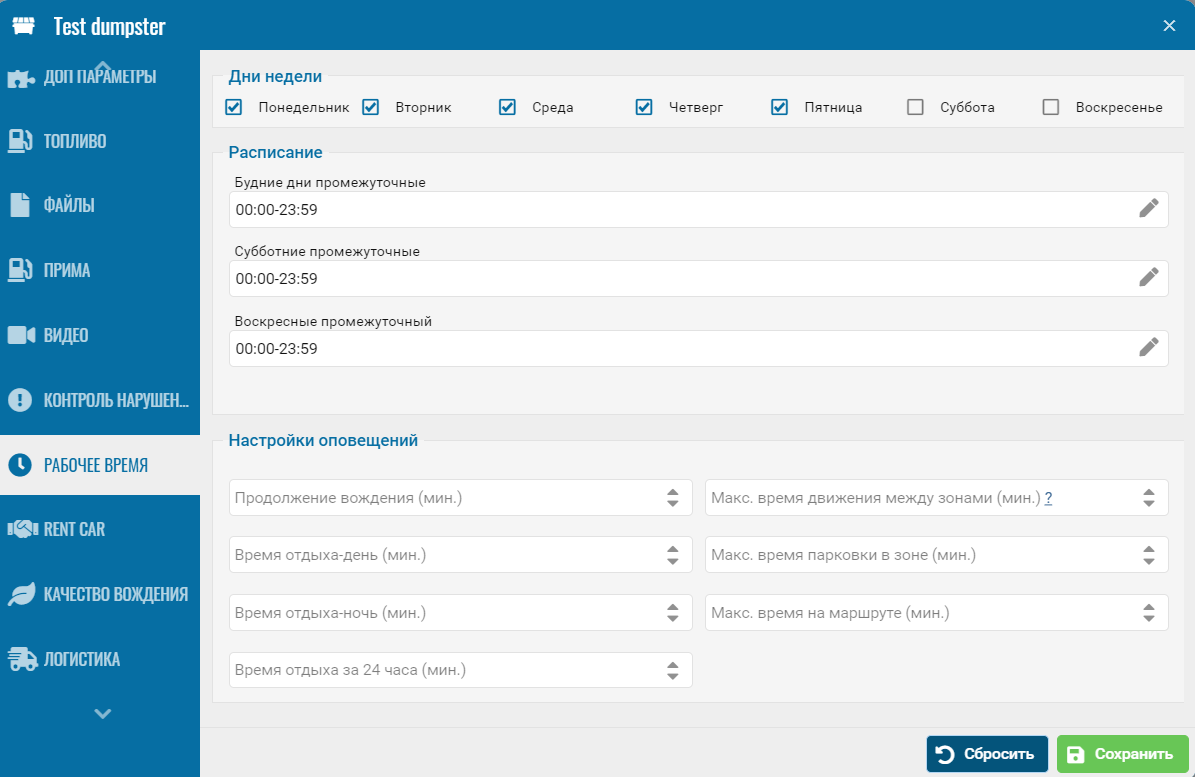1195x777 pixels.
Task: Click pencil icon for weekday schedule
Action: pos(1149,209)
